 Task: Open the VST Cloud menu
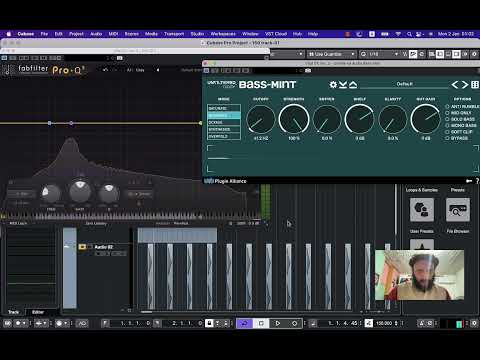(x=276, y=34)
